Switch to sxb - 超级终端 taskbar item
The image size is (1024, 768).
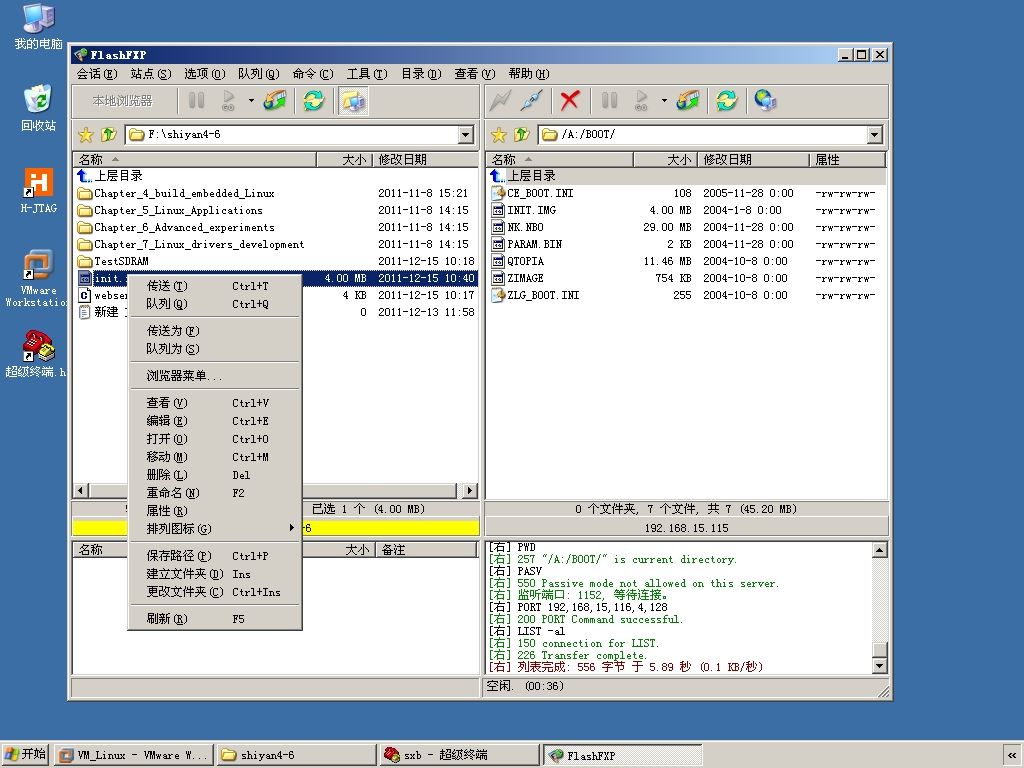pyautogui.click(x=460, y=755)
